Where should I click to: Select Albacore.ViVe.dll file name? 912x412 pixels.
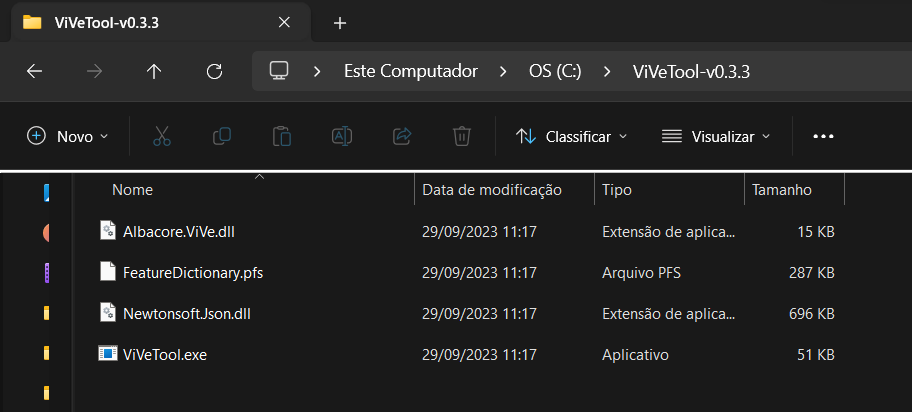tap(179, 232)
